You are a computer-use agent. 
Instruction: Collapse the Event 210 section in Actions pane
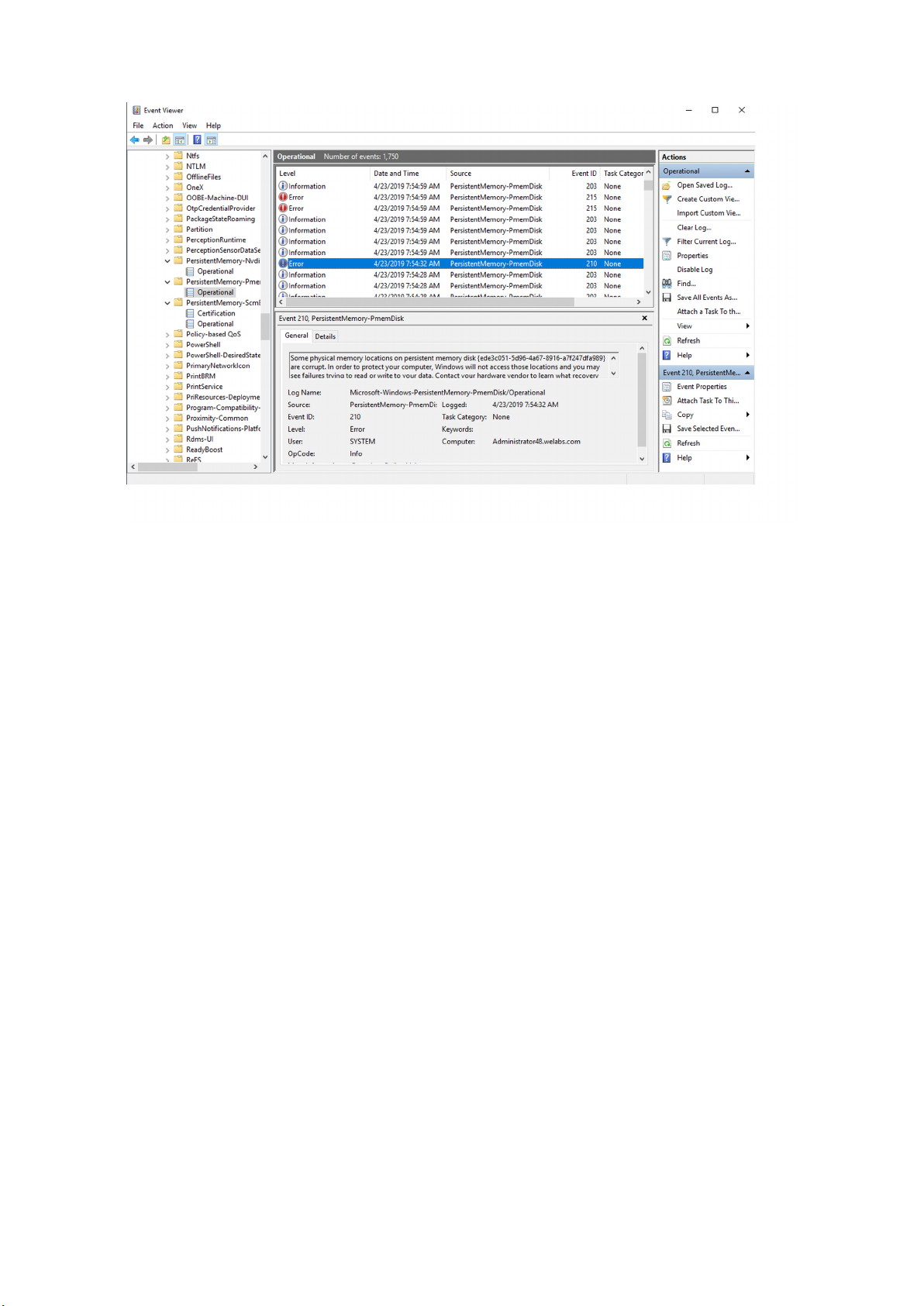[747, 373]
